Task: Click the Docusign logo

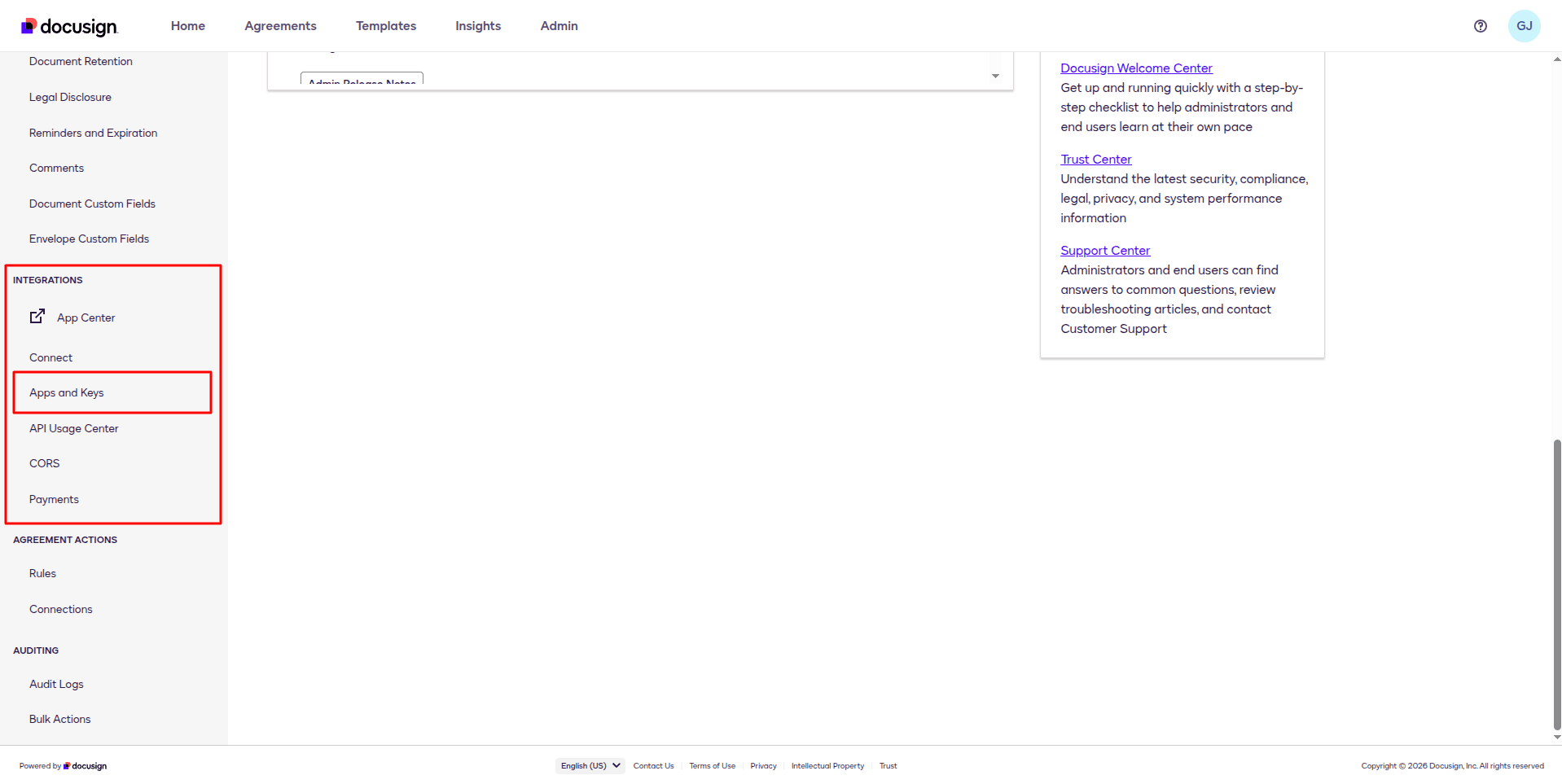Action: [69, 26]
